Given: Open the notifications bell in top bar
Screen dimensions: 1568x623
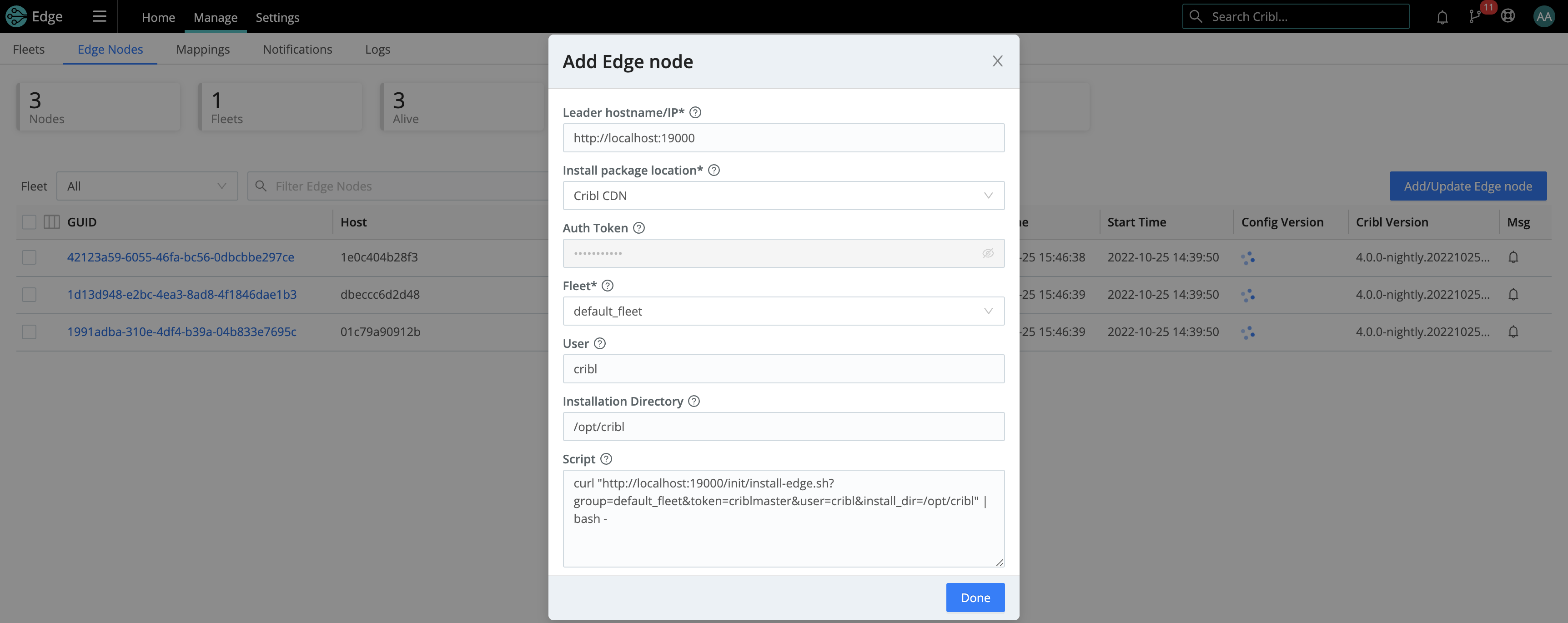Looking at the screenshot, I should click(1442, 16).
